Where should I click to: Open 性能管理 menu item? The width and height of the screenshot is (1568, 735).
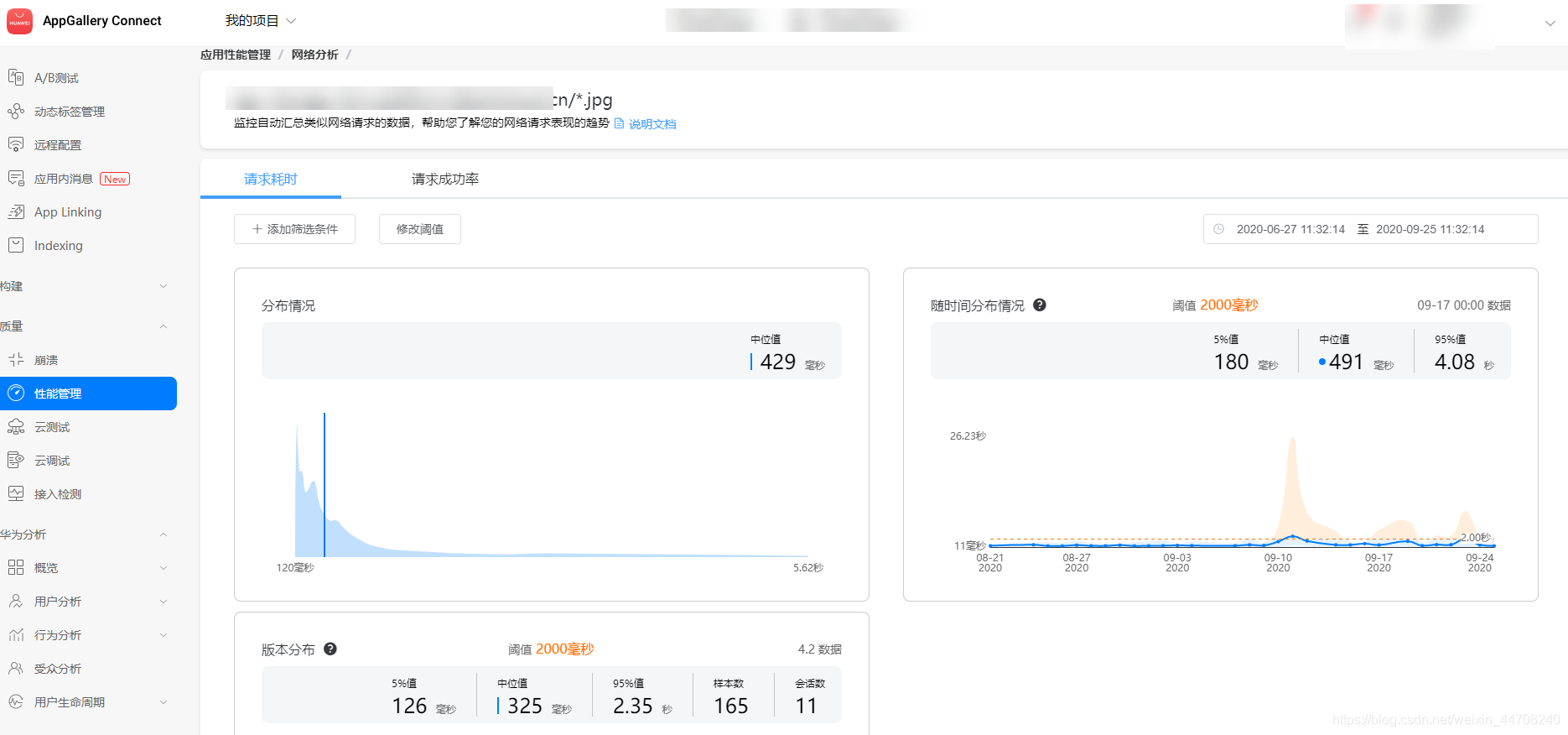tap(88, 394)
